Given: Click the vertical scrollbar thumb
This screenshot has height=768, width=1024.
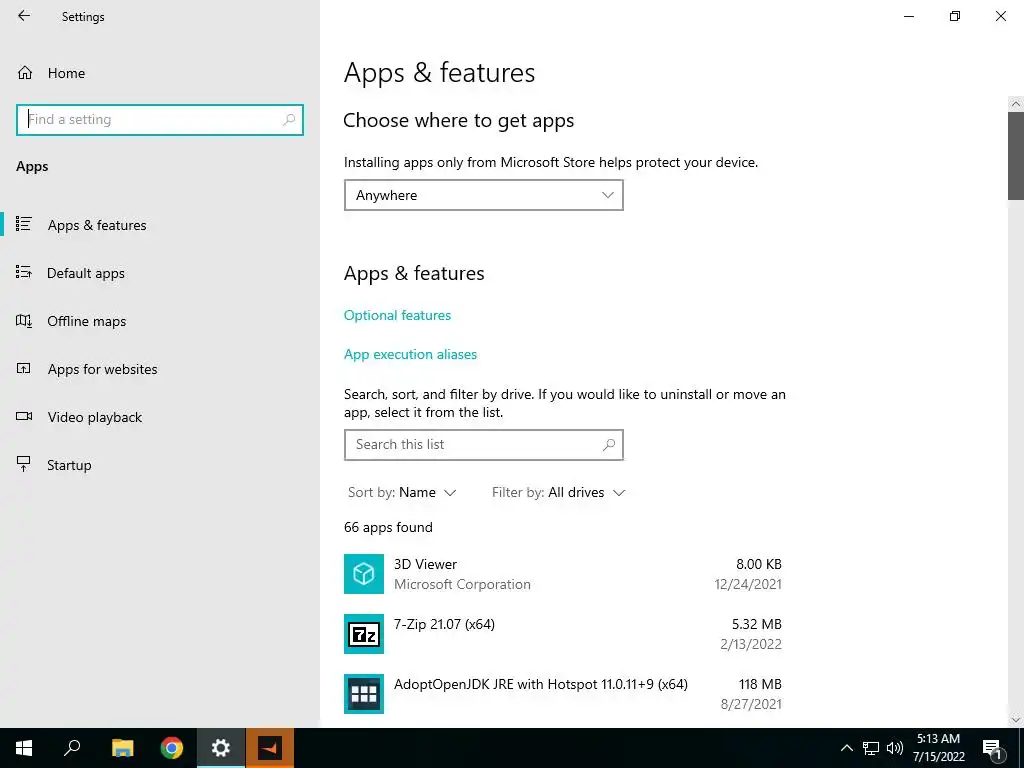Looking at the screenshot, I should pos(1016,155).
